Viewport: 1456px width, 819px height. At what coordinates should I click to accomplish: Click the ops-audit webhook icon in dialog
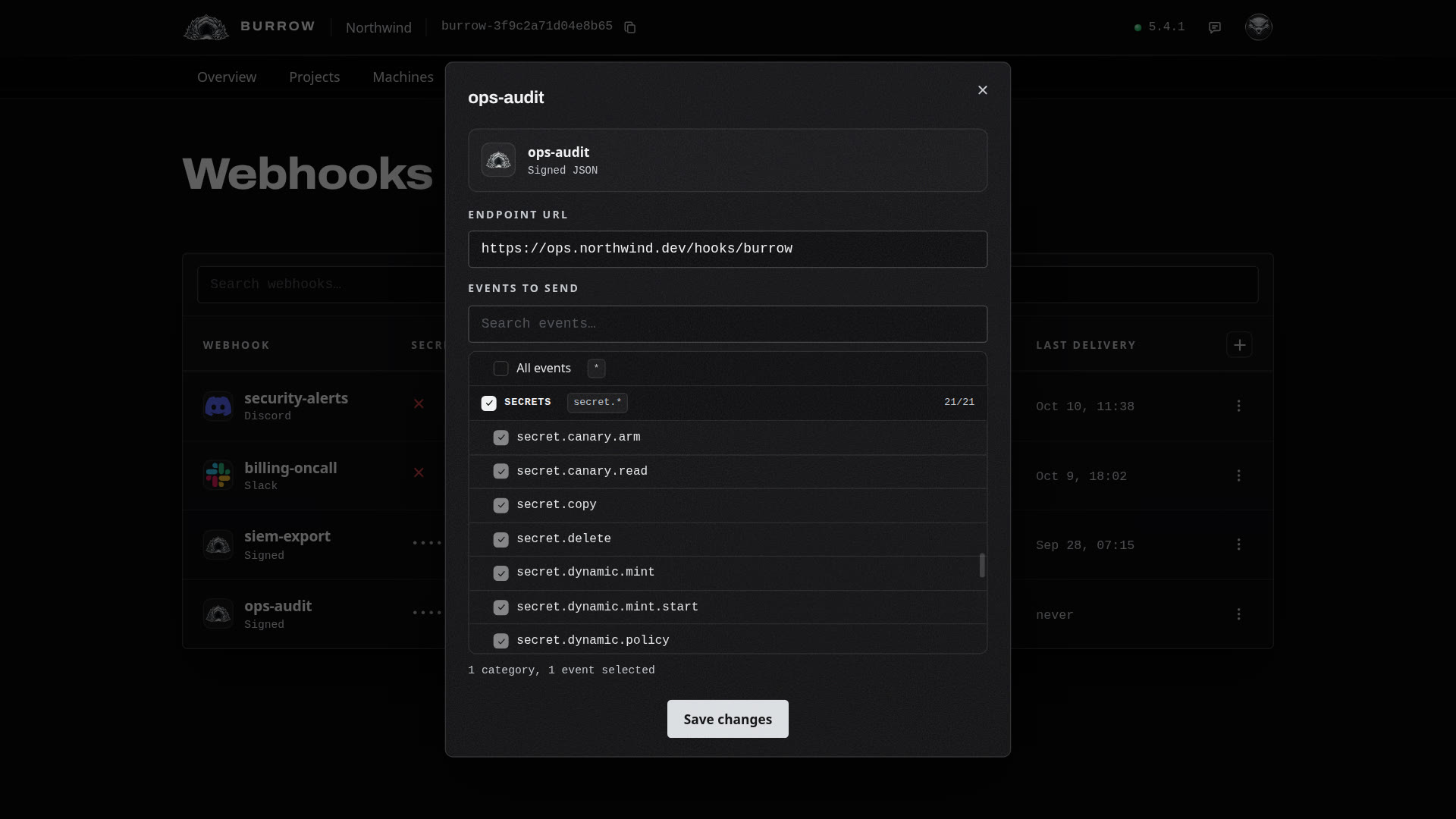coord(498,160)
